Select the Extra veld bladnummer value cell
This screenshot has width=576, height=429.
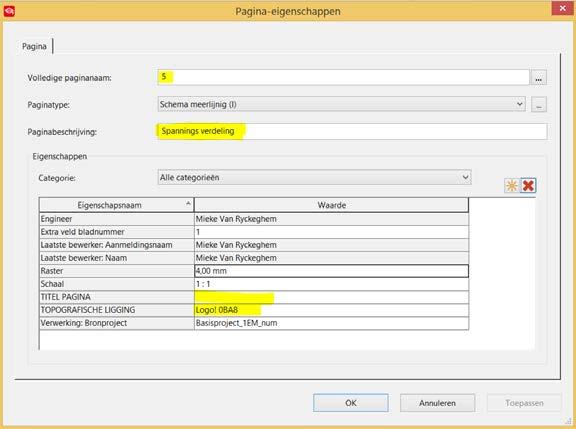point(331,232)
